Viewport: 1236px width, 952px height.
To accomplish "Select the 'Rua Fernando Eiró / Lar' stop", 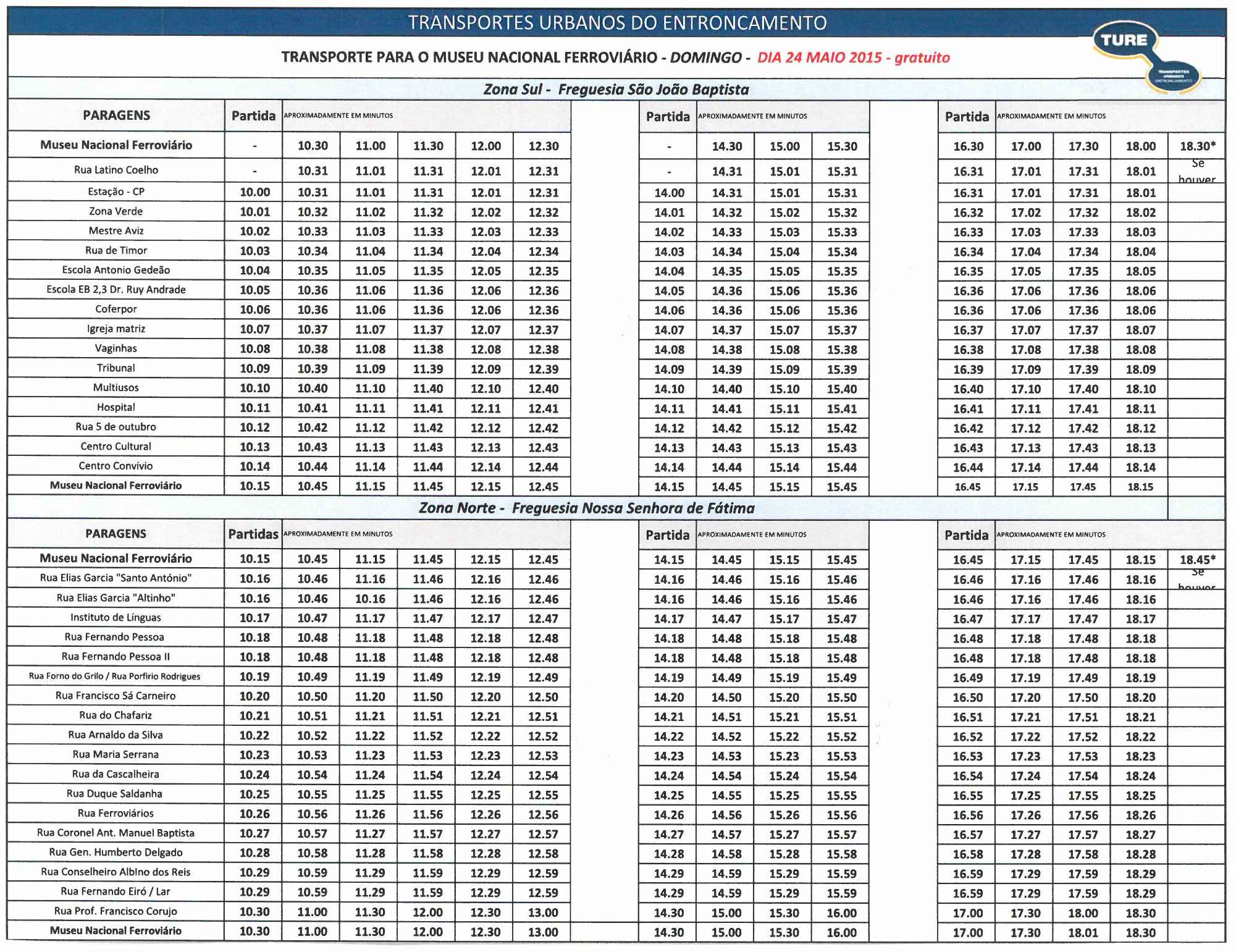I will point(116,891).
